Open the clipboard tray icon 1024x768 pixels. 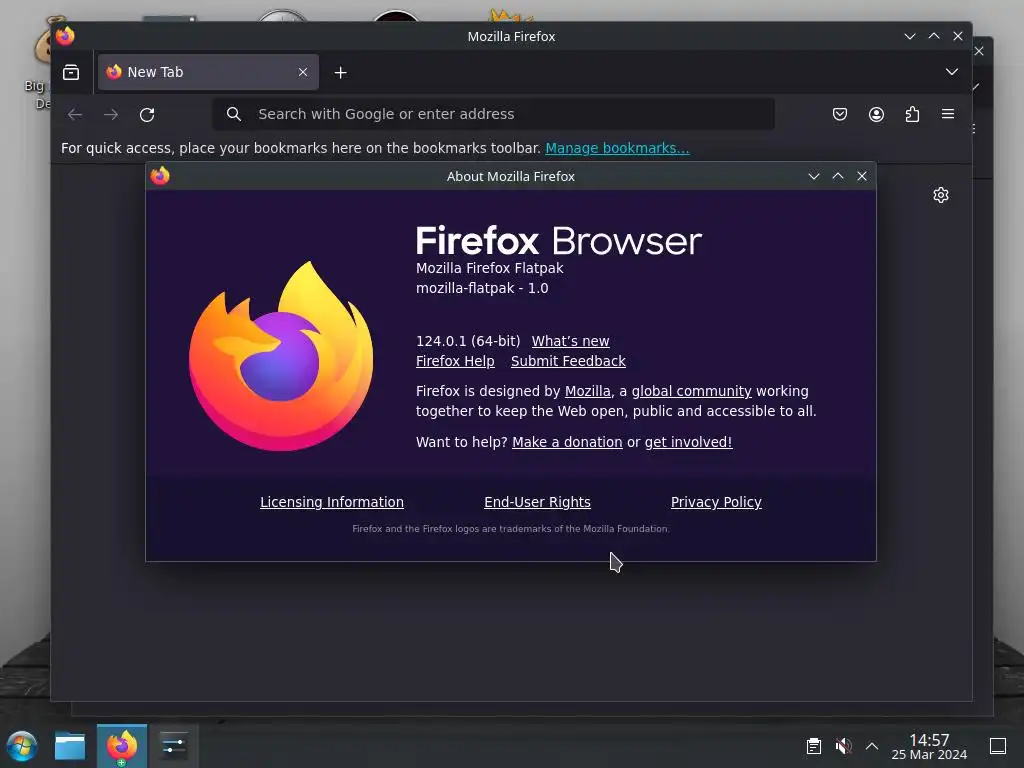[x=814, y=746]
